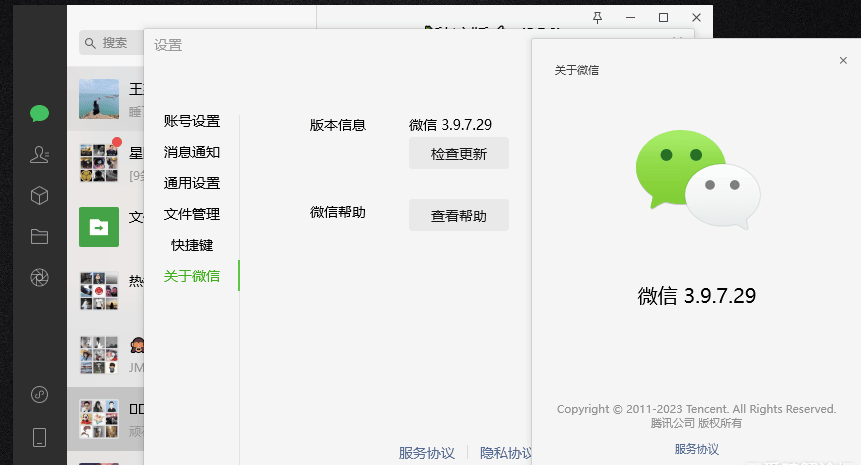Open the 热 group chat avatar
The image size is (861, 465).
coord(99,291)
